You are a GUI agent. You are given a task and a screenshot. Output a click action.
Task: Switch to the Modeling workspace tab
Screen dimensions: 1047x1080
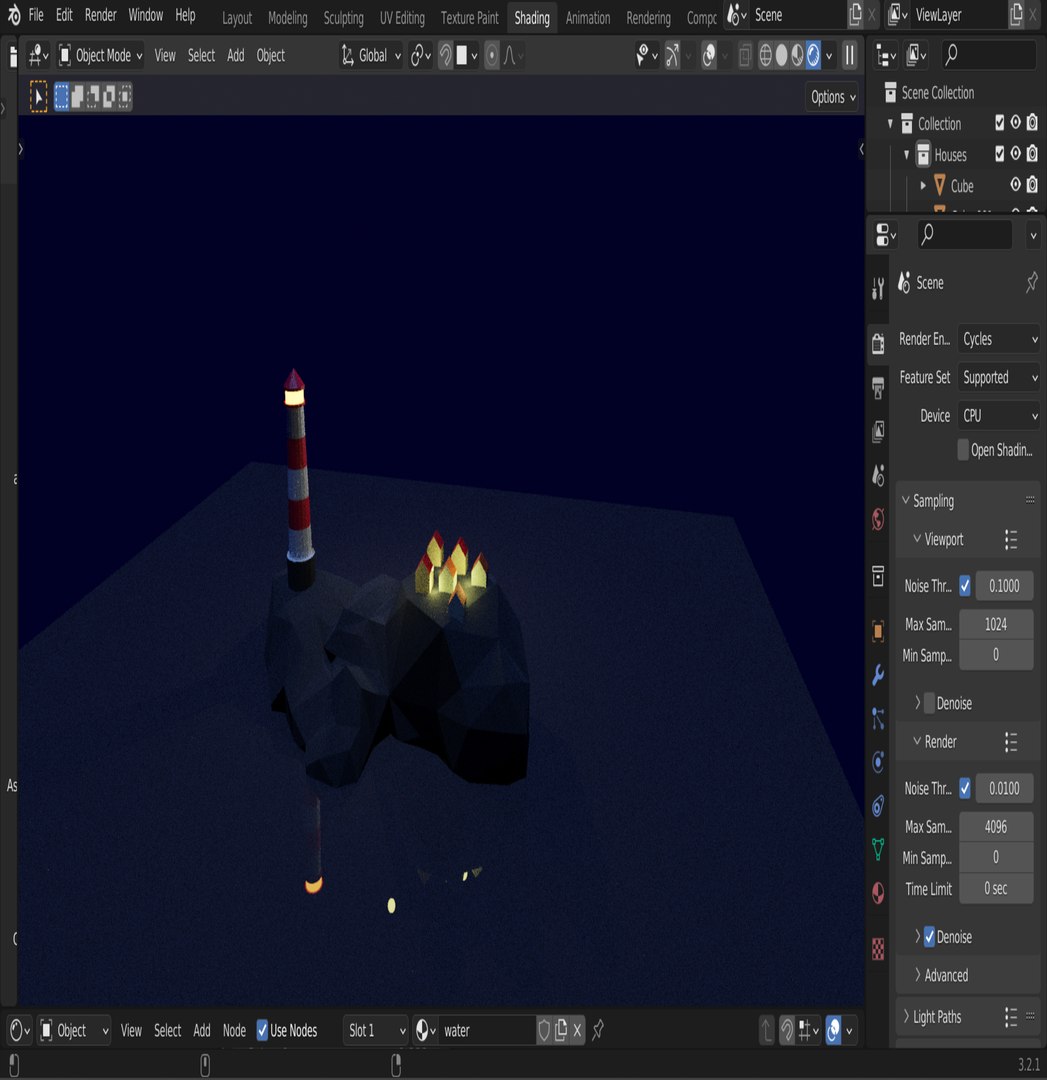(287, 18)
